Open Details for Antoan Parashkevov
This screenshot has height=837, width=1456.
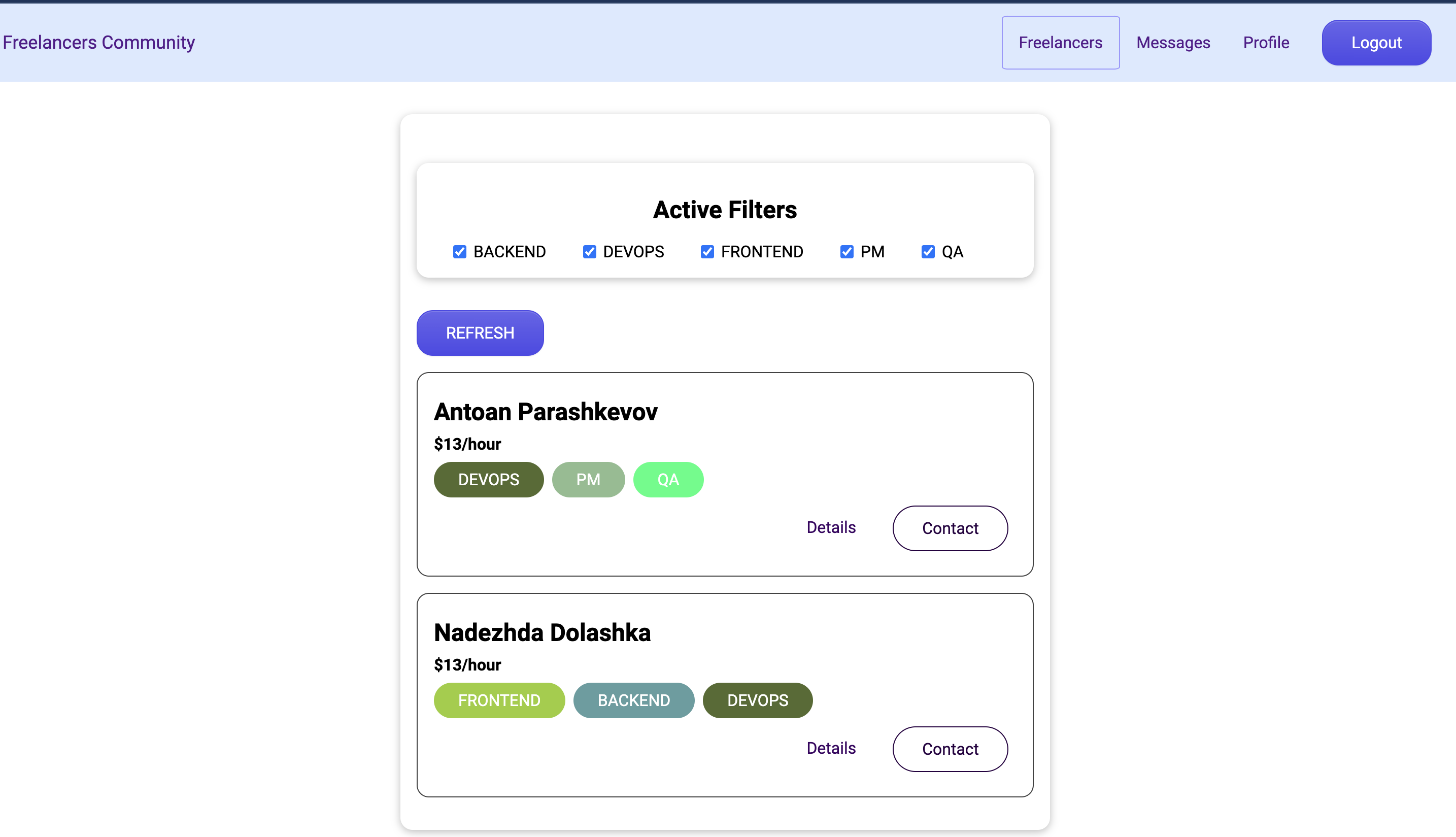click(x=831, y=527)
